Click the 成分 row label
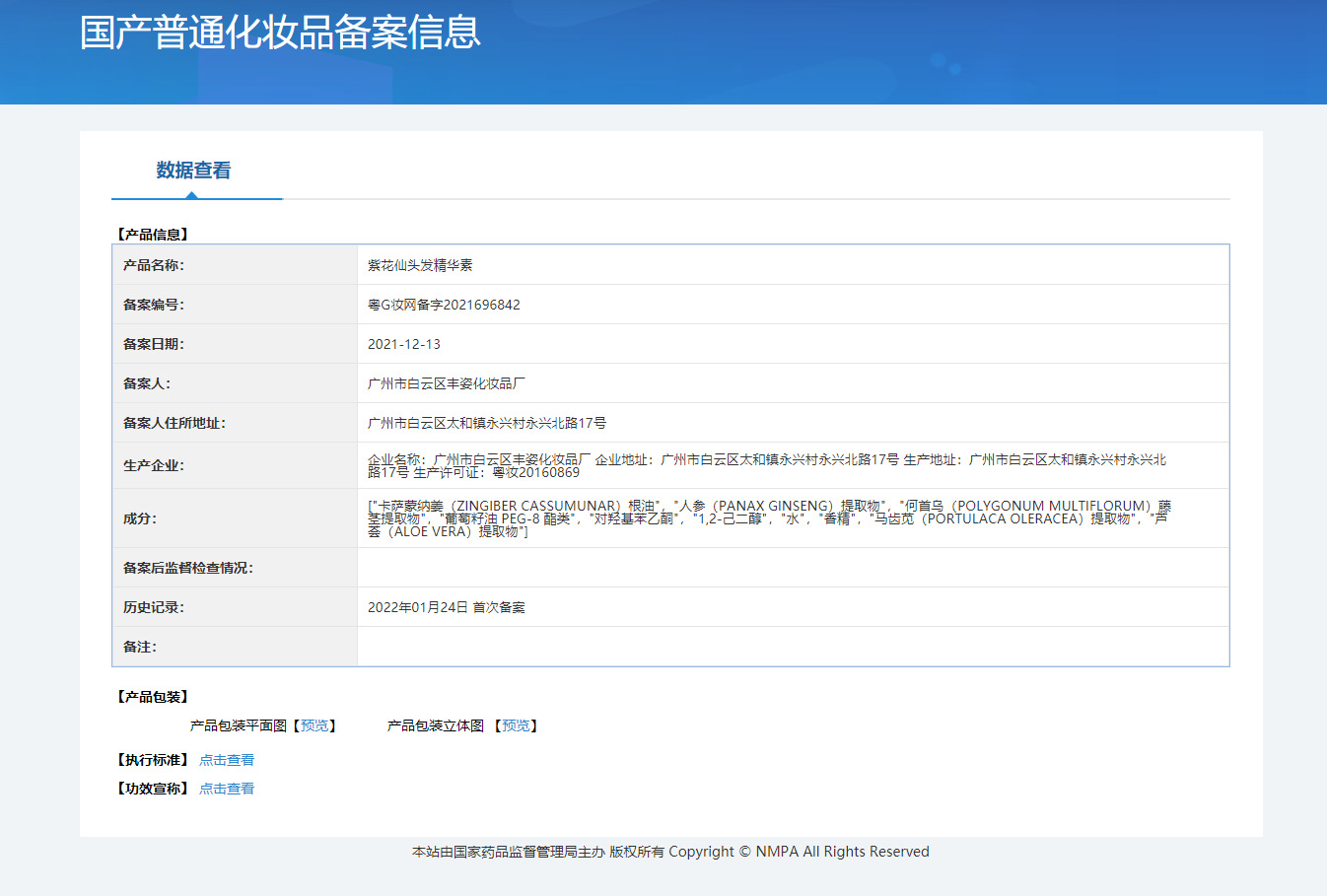The width and height of the screenshot is (1327, 896). (x=140, y=518)
